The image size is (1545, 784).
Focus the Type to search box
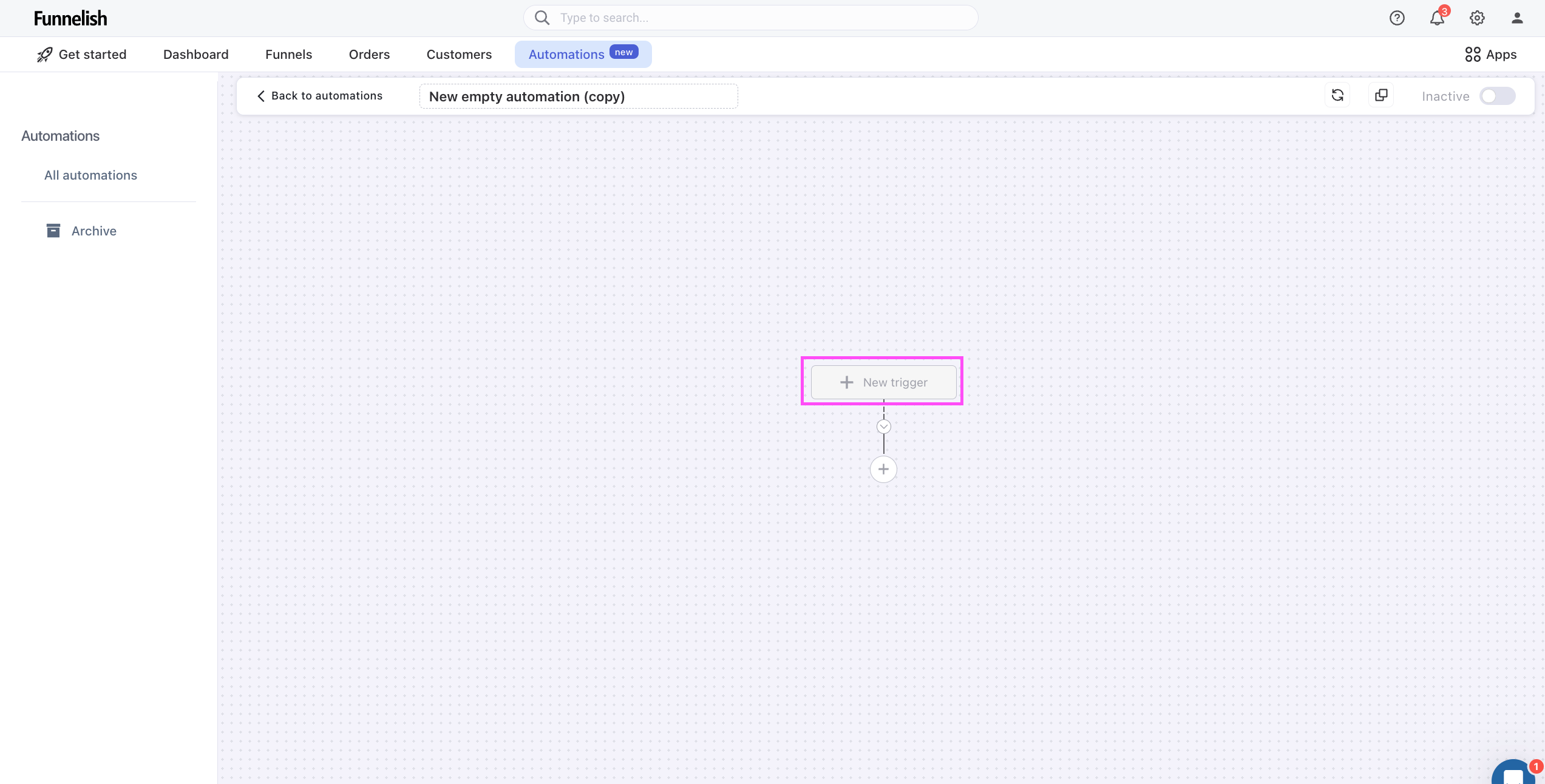point(750,18)
